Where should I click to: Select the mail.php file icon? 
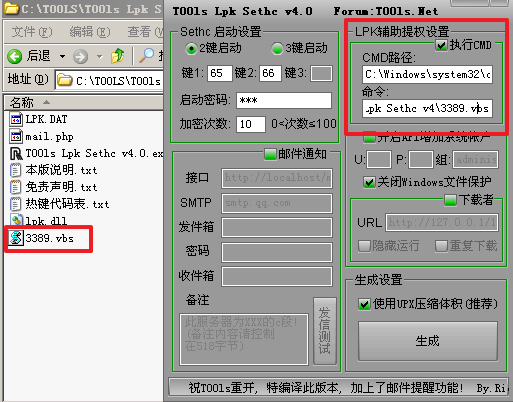coord(15,136)
